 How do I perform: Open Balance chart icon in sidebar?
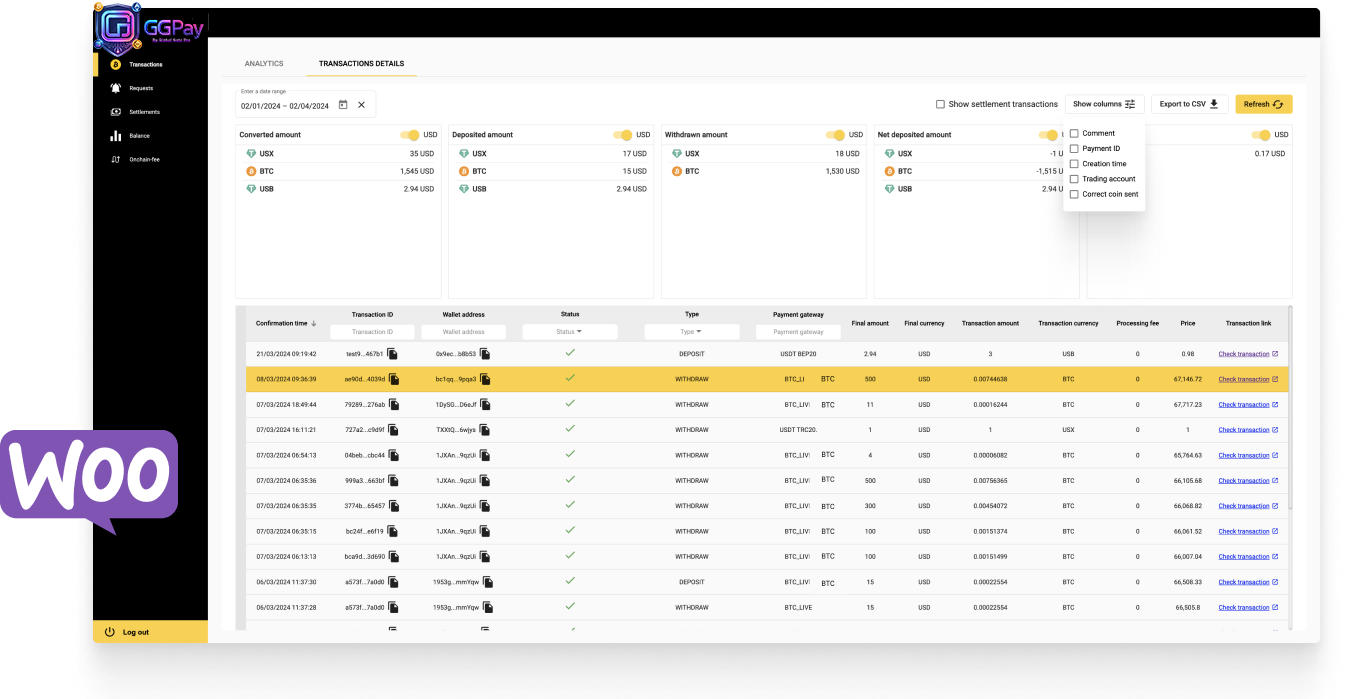point(116,136)
